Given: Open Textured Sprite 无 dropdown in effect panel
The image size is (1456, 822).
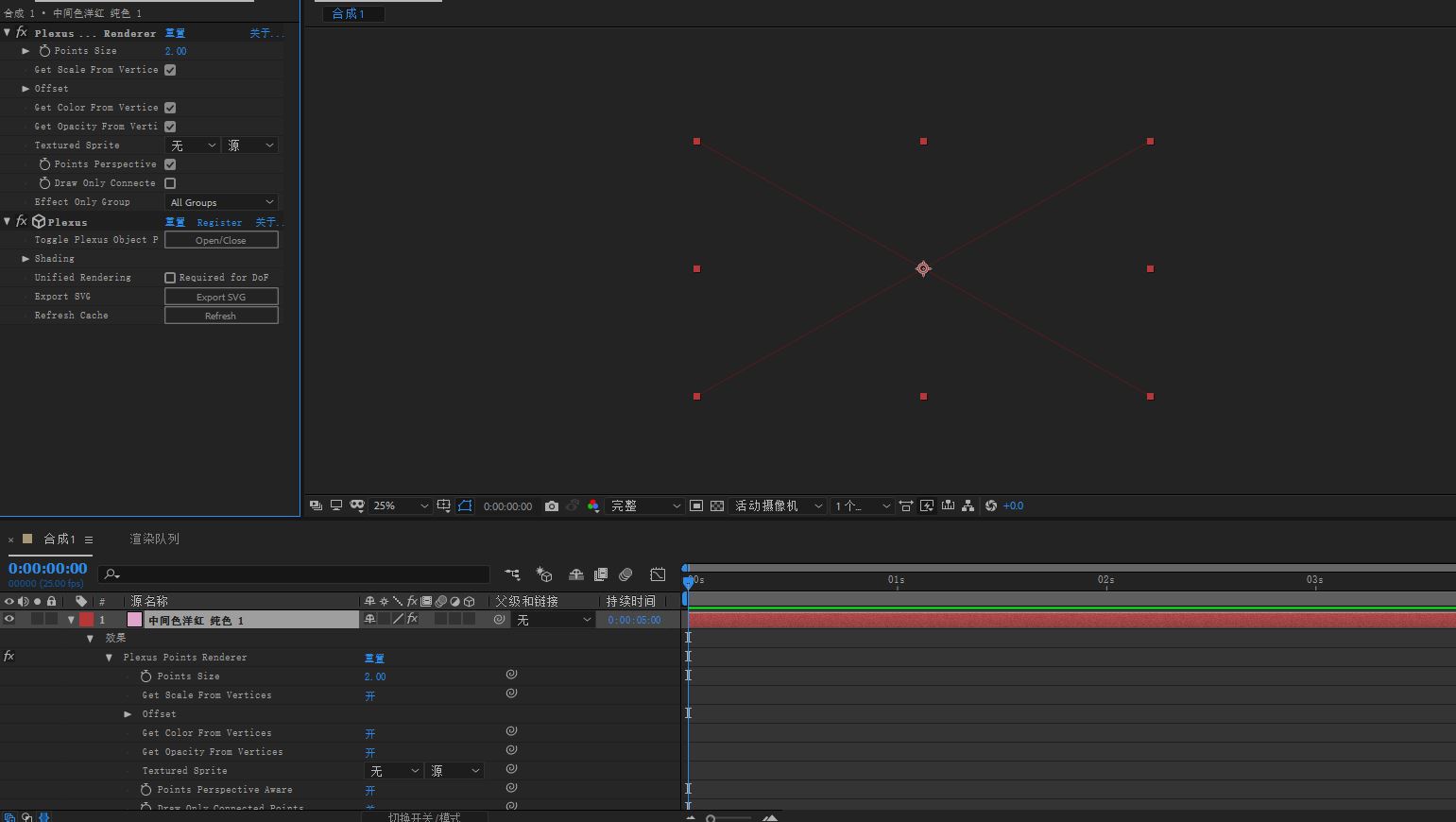Looking at the screenshot, I should tap(192, 146).
